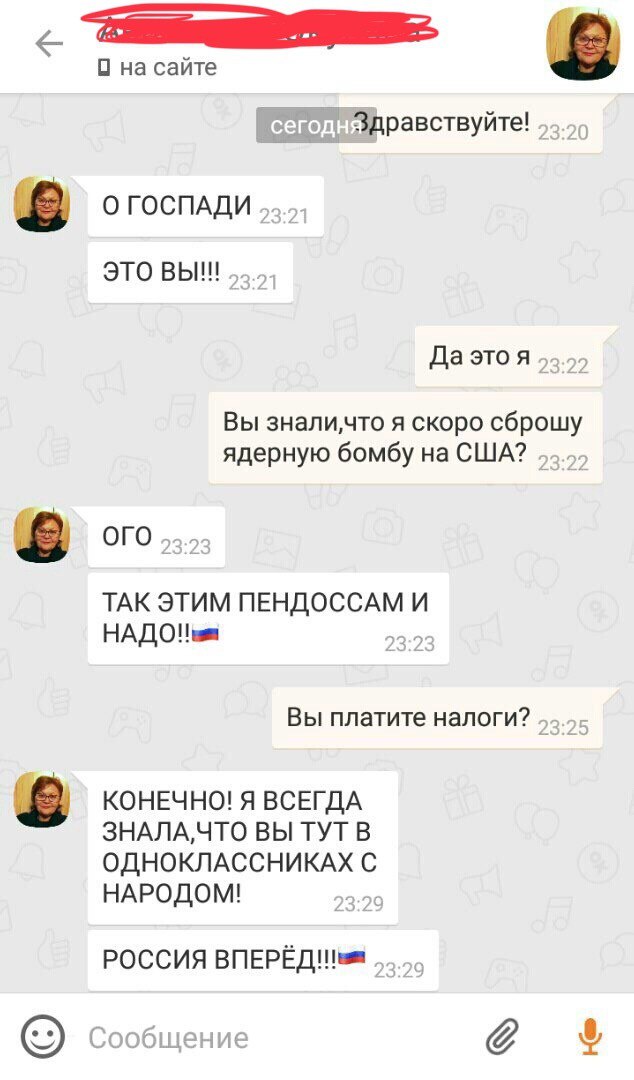
Task: Select the ТАК ЭТИМ ПЕНДОССАМ message
Action: 268,619
